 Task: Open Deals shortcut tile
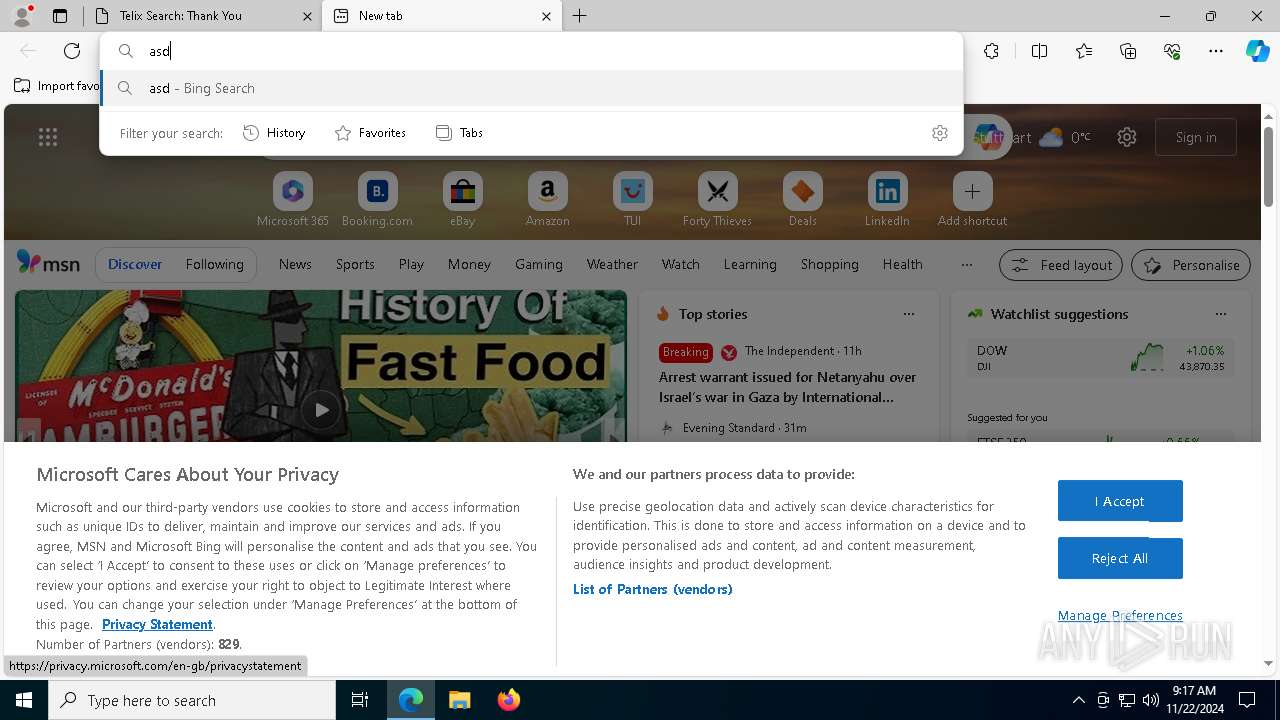click(x=802, y=200)
